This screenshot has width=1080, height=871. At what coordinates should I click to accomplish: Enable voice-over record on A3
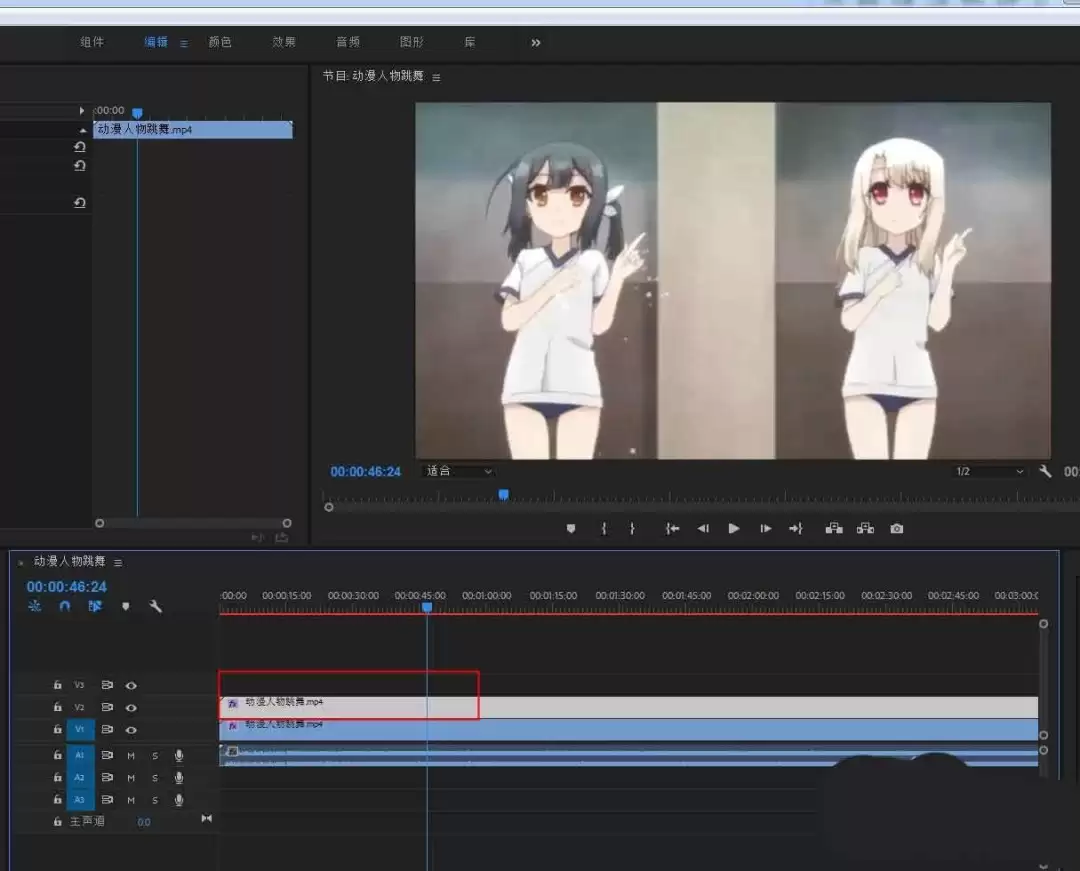point(179,799)
